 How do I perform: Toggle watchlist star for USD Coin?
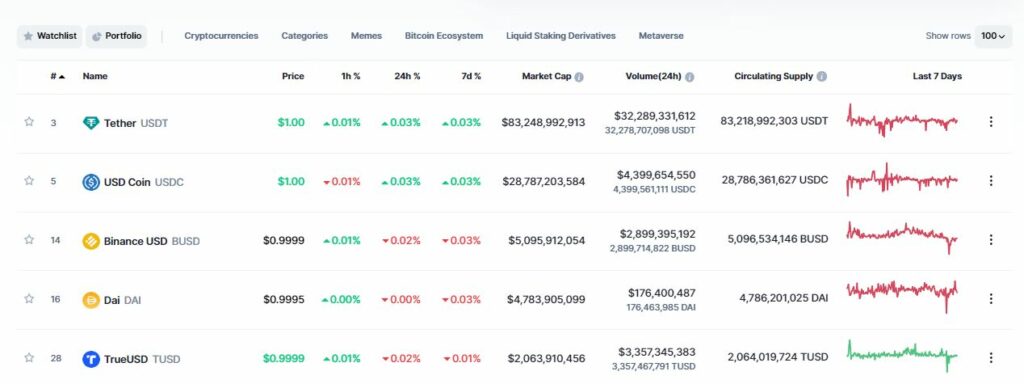pos(29,180)
